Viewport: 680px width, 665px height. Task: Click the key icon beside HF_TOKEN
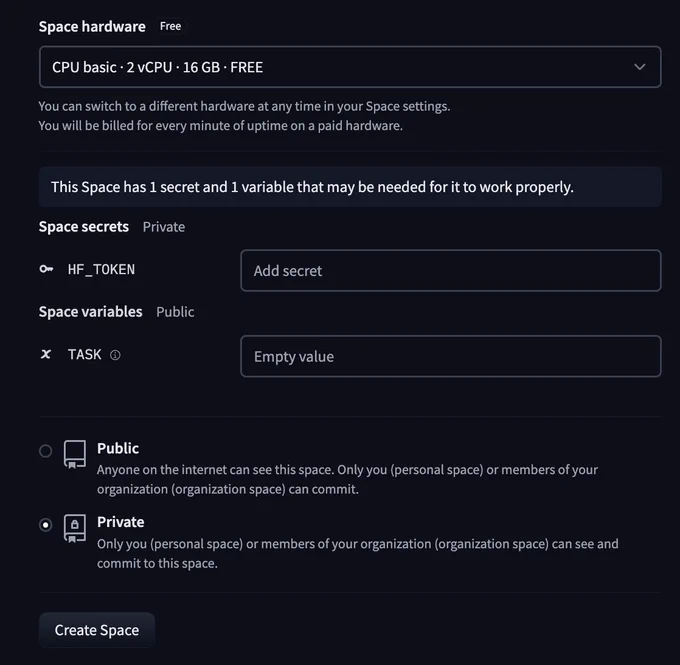[46, 269]
